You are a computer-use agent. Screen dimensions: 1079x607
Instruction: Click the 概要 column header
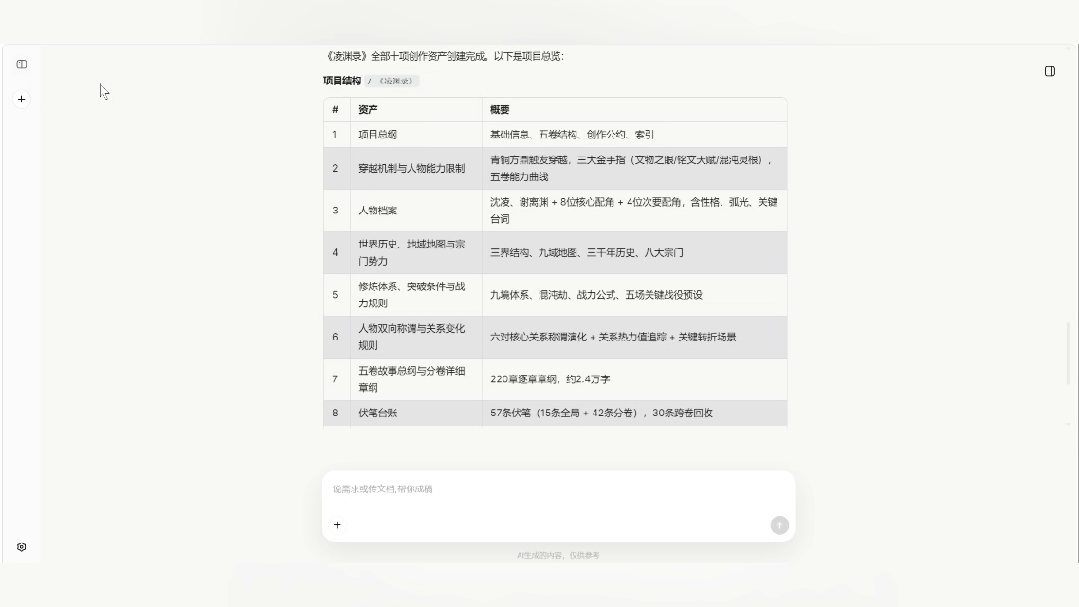(634, 109)
